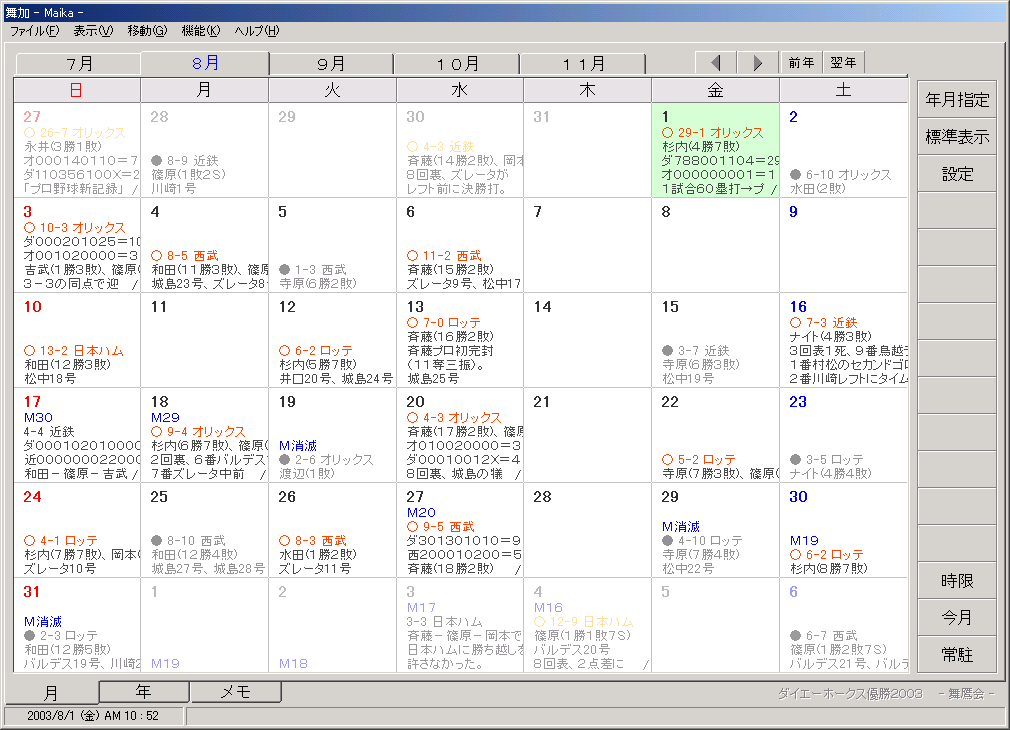The width and height of the screenshot is (1010, 730).
Task: Select the August 13 calendar cell
Action: point(459,340)
